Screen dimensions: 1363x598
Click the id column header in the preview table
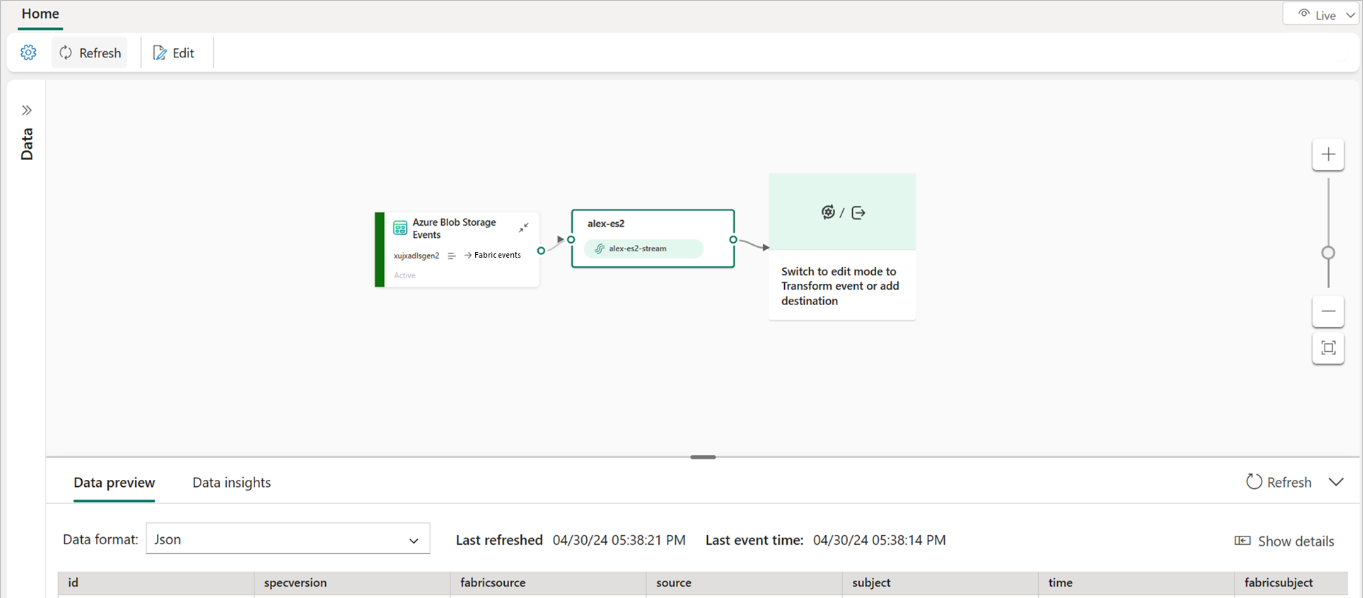[72, 583]
